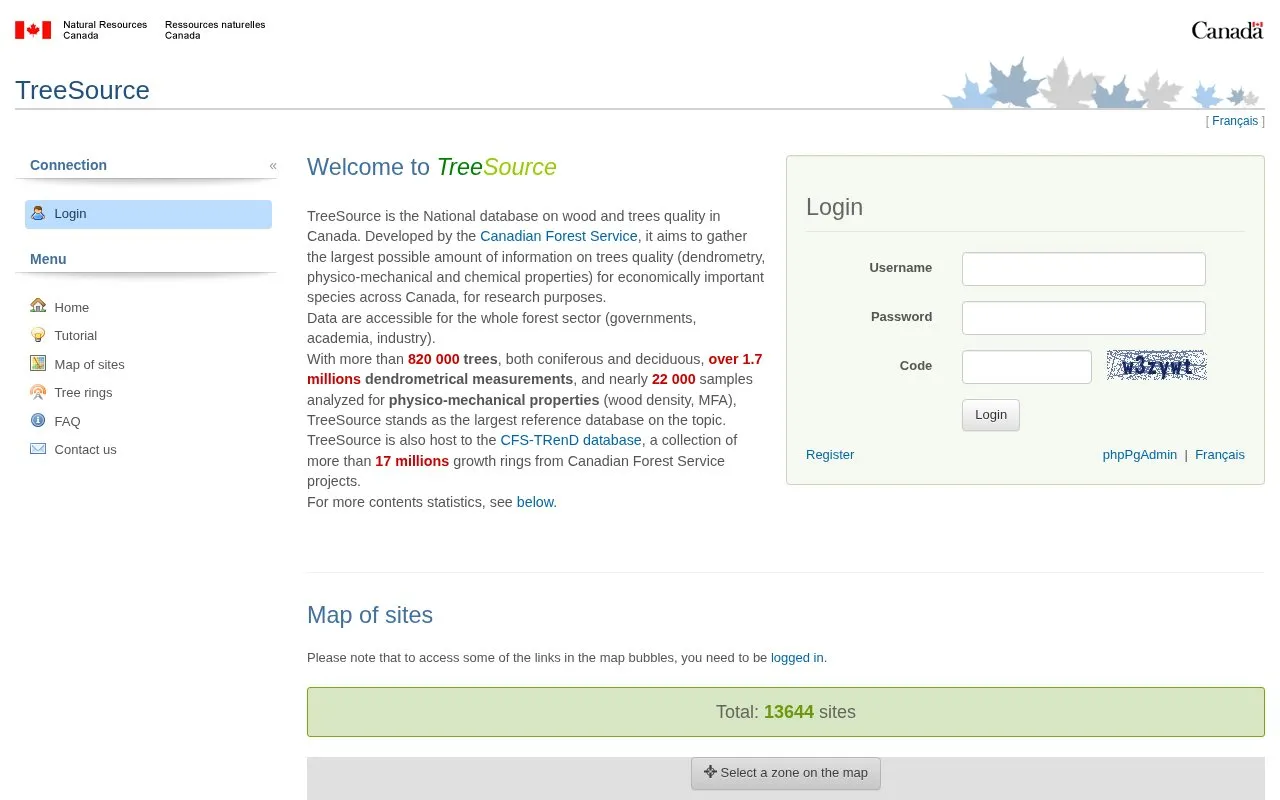Click the Password input field

[1084, 318]
